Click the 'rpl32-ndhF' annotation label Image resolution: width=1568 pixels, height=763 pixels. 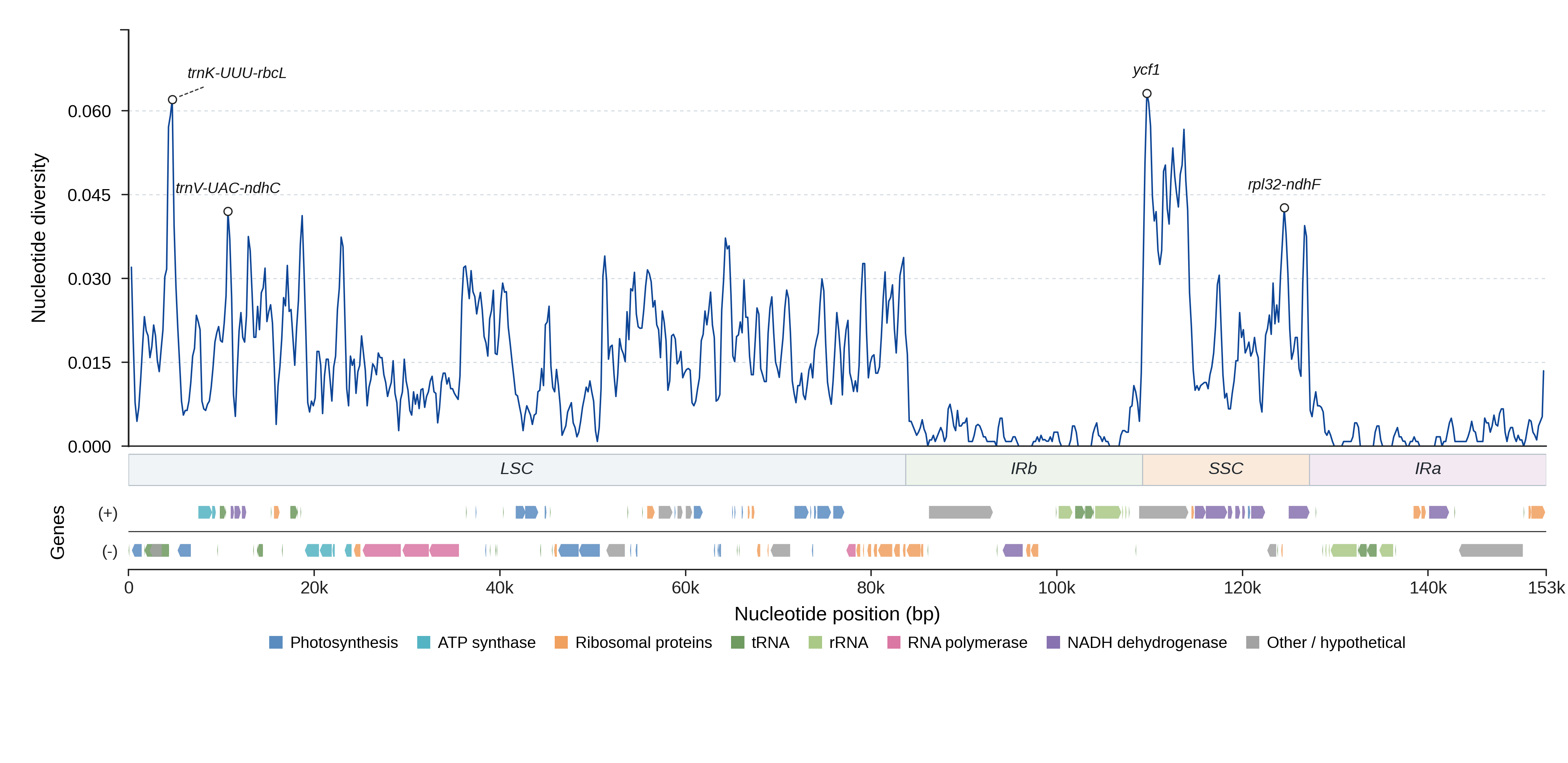[1284, 184]
